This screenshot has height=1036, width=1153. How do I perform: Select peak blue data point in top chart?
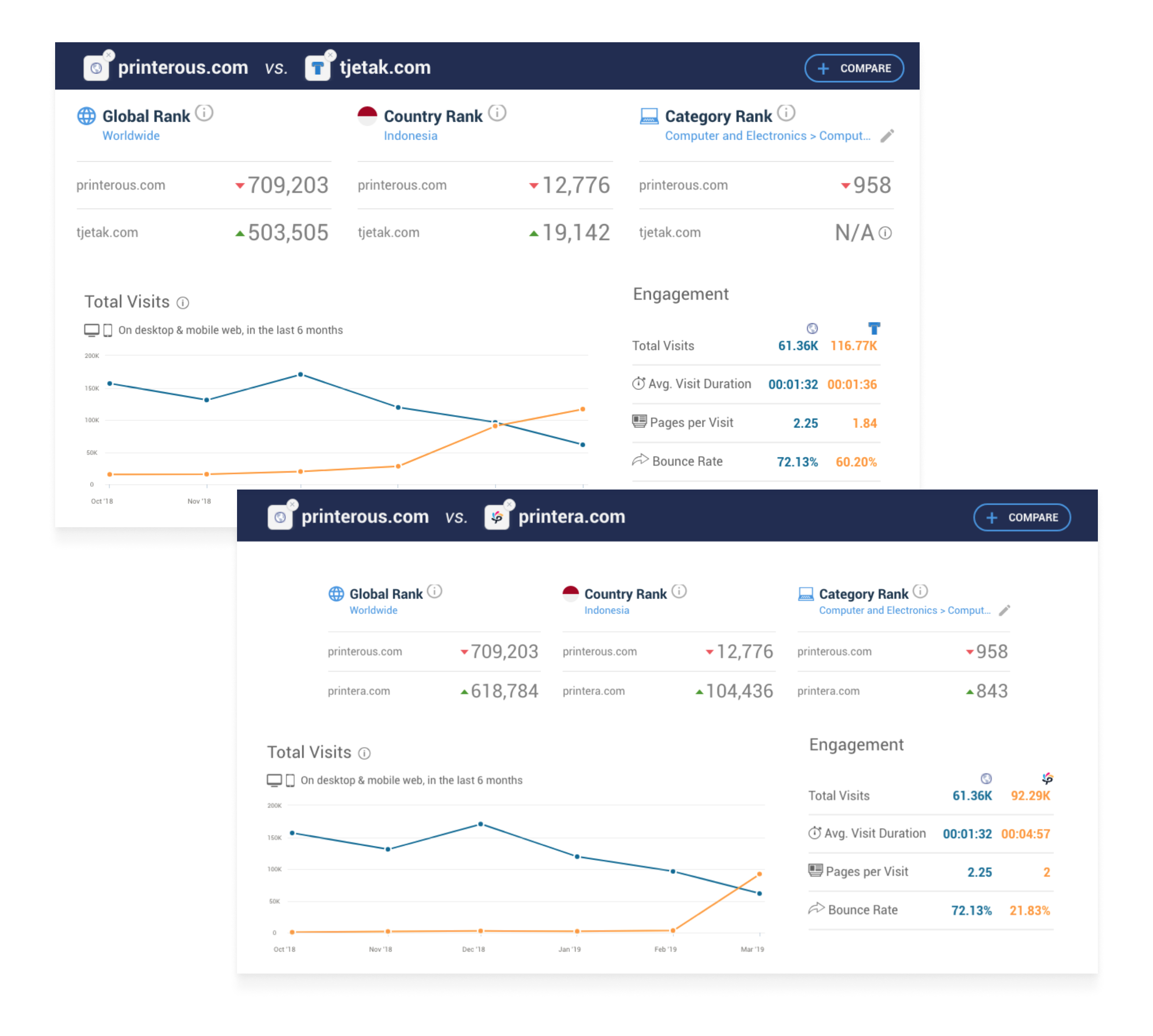(x=300, y=375)
